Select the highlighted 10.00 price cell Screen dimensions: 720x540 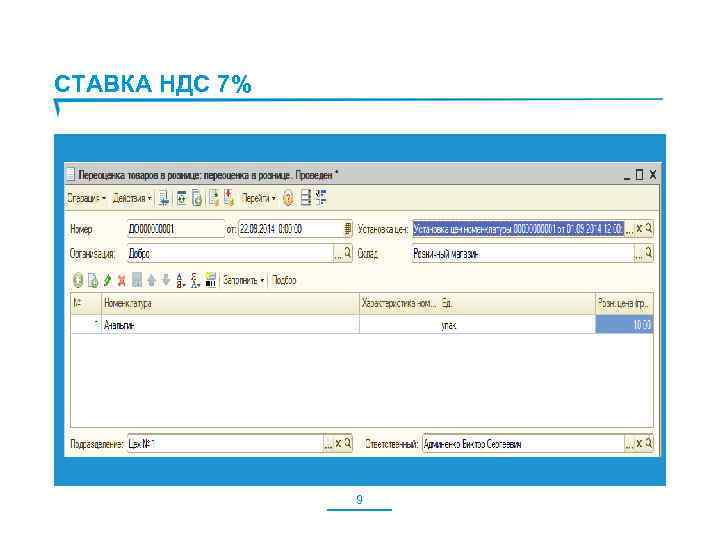click(x=624, y=325)
